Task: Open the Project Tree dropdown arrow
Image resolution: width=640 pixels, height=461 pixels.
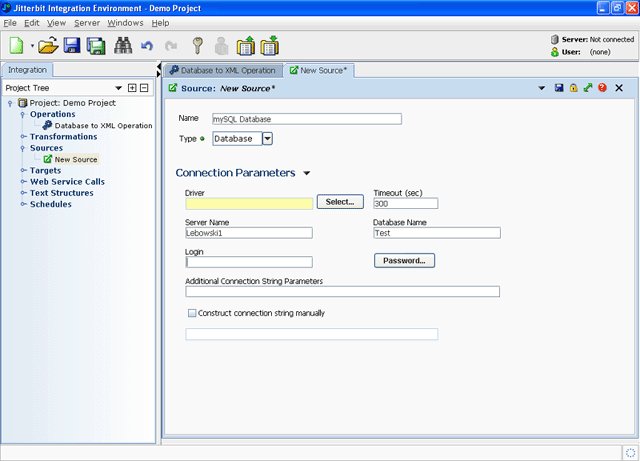Action: (119, 88)
